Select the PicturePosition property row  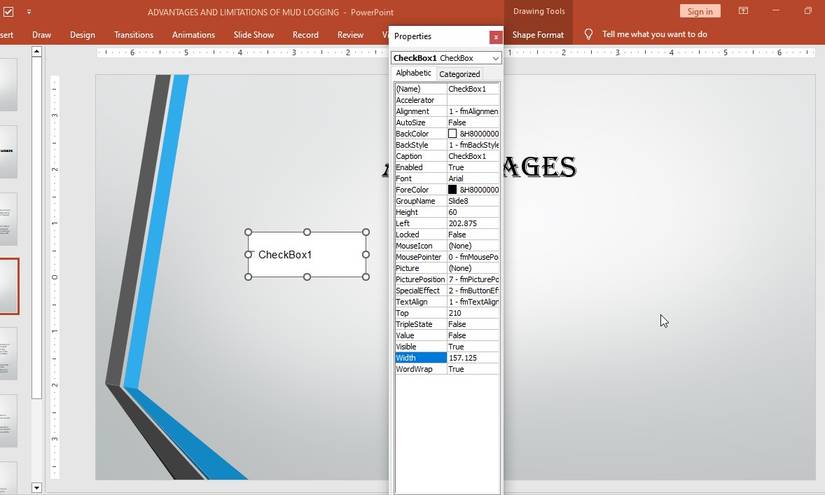447,279
